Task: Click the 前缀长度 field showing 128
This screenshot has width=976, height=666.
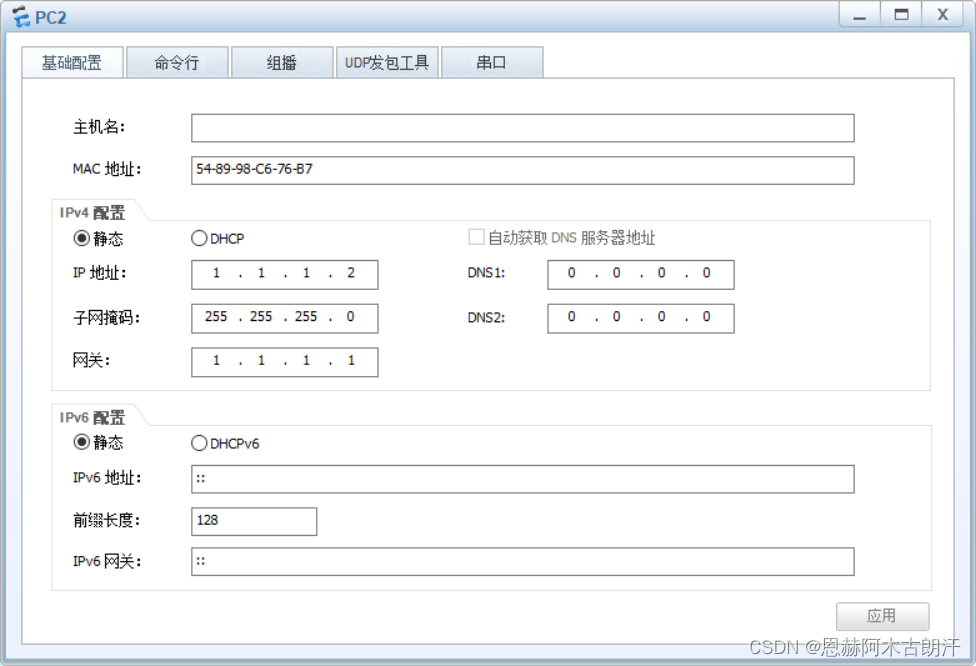Action: (254, 521)
